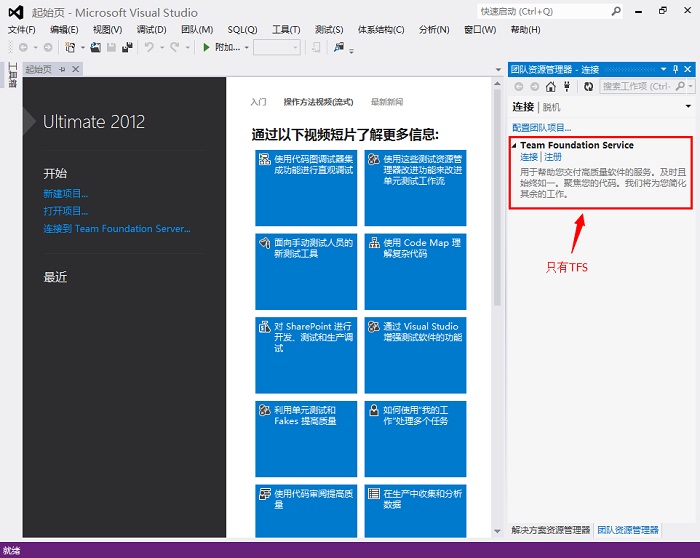Click the Save toolbar icon

111,47
